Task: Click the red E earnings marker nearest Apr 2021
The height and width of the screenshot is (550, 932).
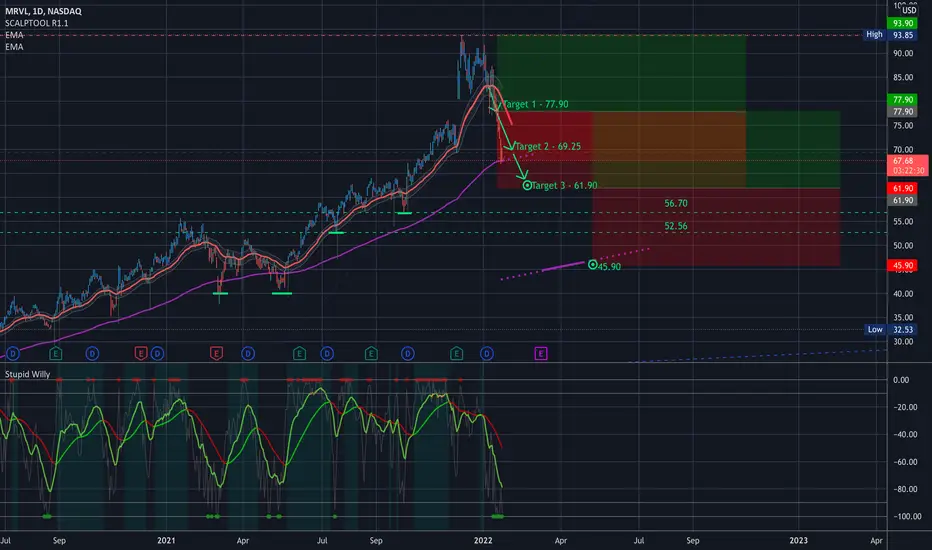Action: point(216,354)
